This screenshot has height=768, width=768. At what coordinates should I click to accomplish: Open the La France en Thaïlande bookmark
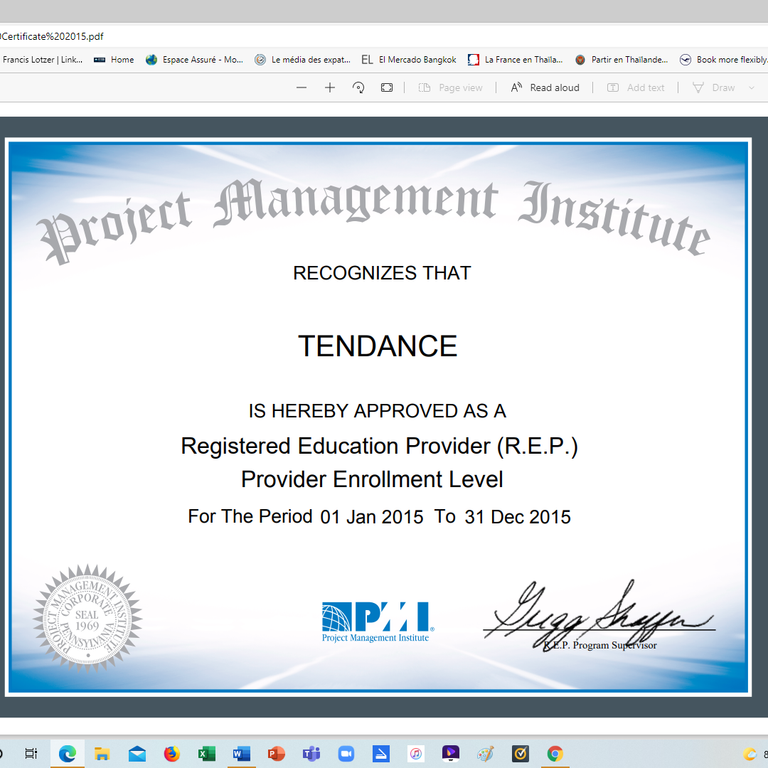pos(515,60)
